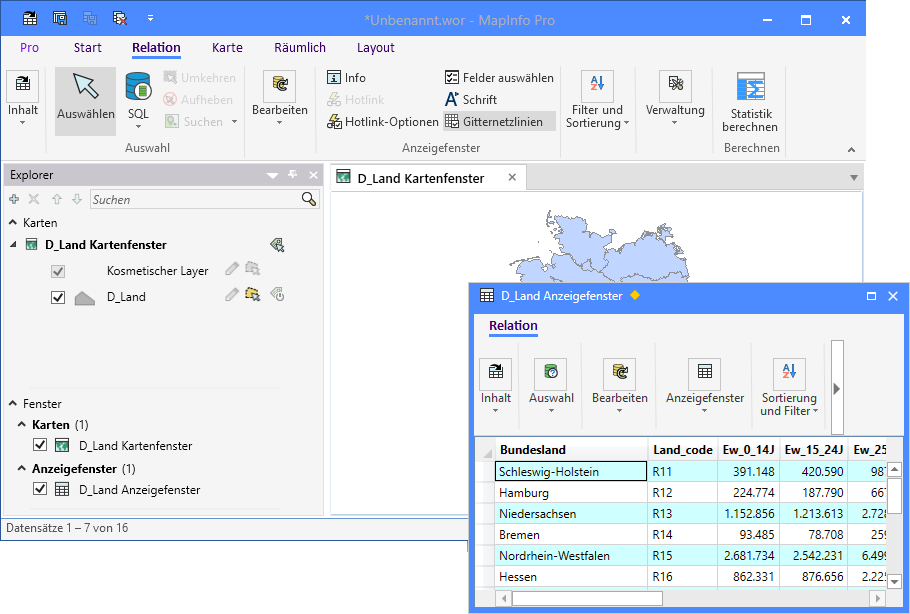This screenshot has width=910, height=614.
Task: Pin the Explorer panel with the pushpin icon
Action: 292,175
